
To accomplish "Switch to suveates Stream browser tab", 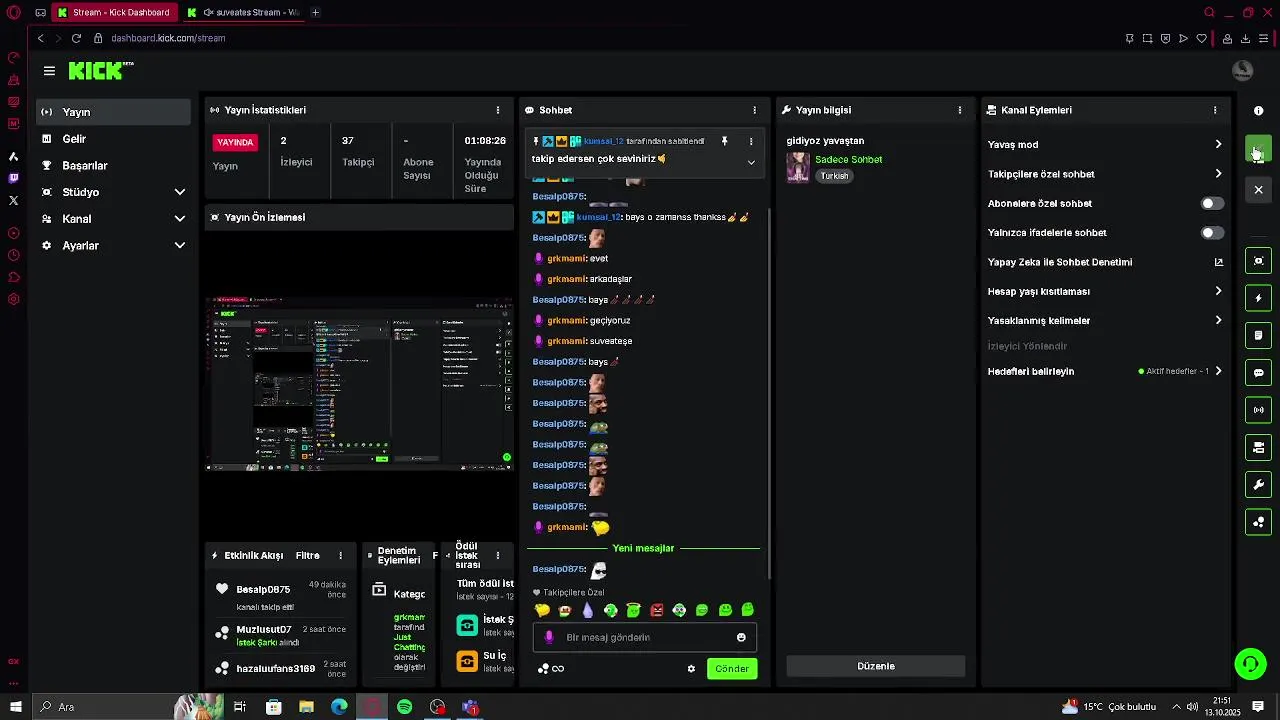I will click(x=243, y=13).
